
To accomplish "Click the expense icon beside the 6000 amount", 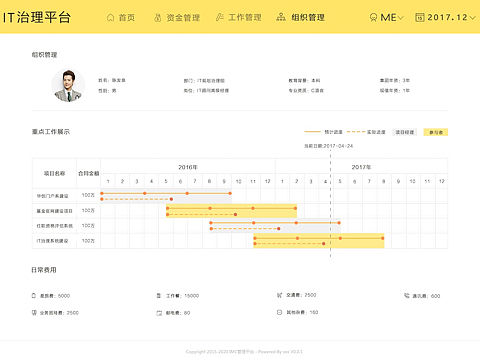I will click(x=34, y=295).
